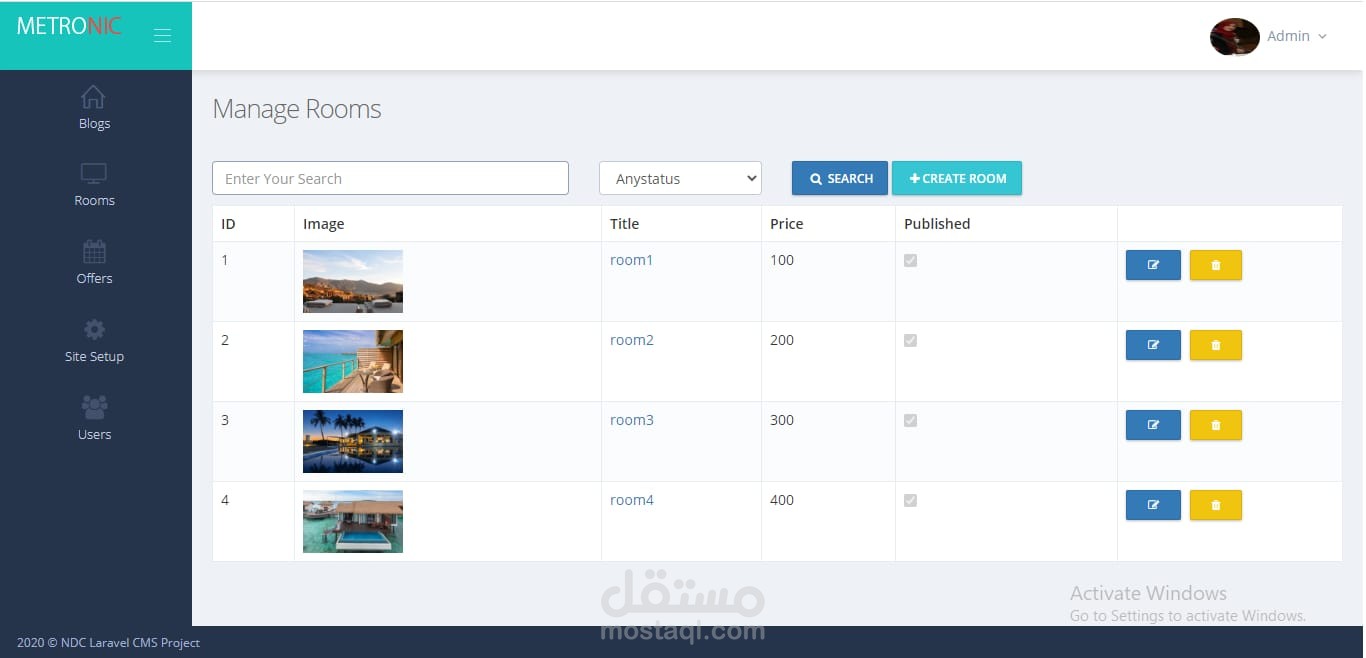This screenshot has width=1366, height=658.
Task: Toggle the Published checkbox for room2
Action: pyautogui.click(x=910, y=340)
